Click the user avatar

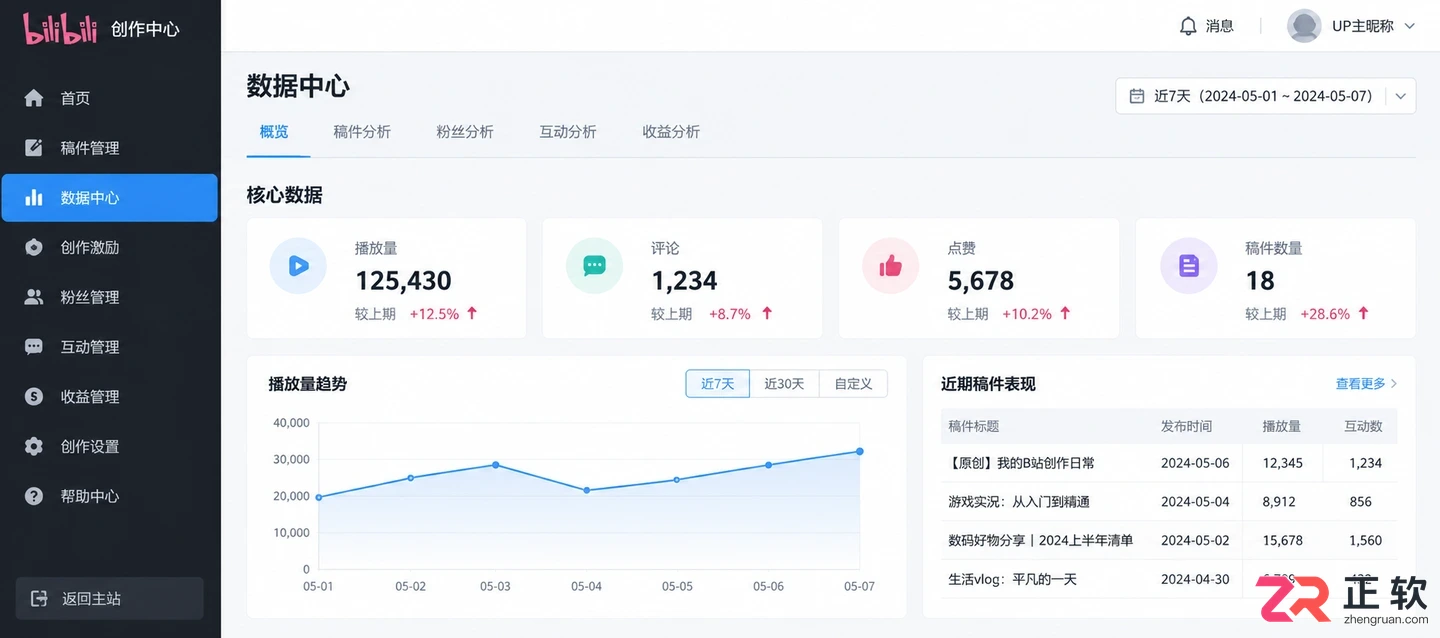(1304, 26)
